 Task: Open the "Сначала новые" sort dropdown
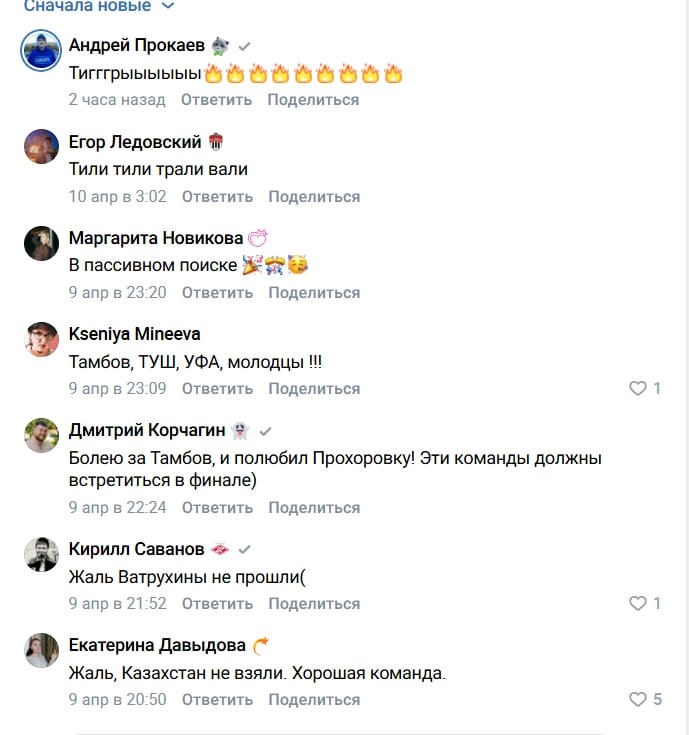99,7
